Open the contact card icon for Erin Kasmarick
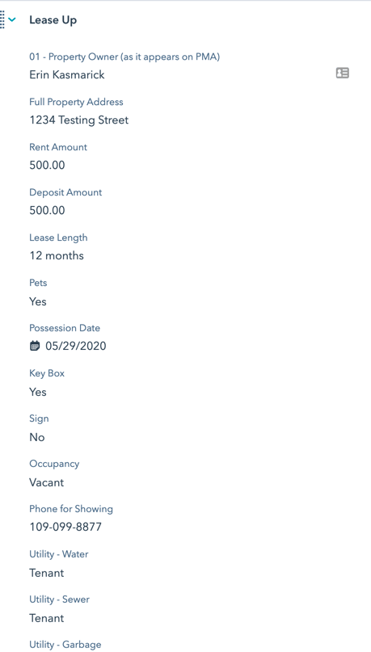This screenshot has width=371, height=652. (342, 73)
